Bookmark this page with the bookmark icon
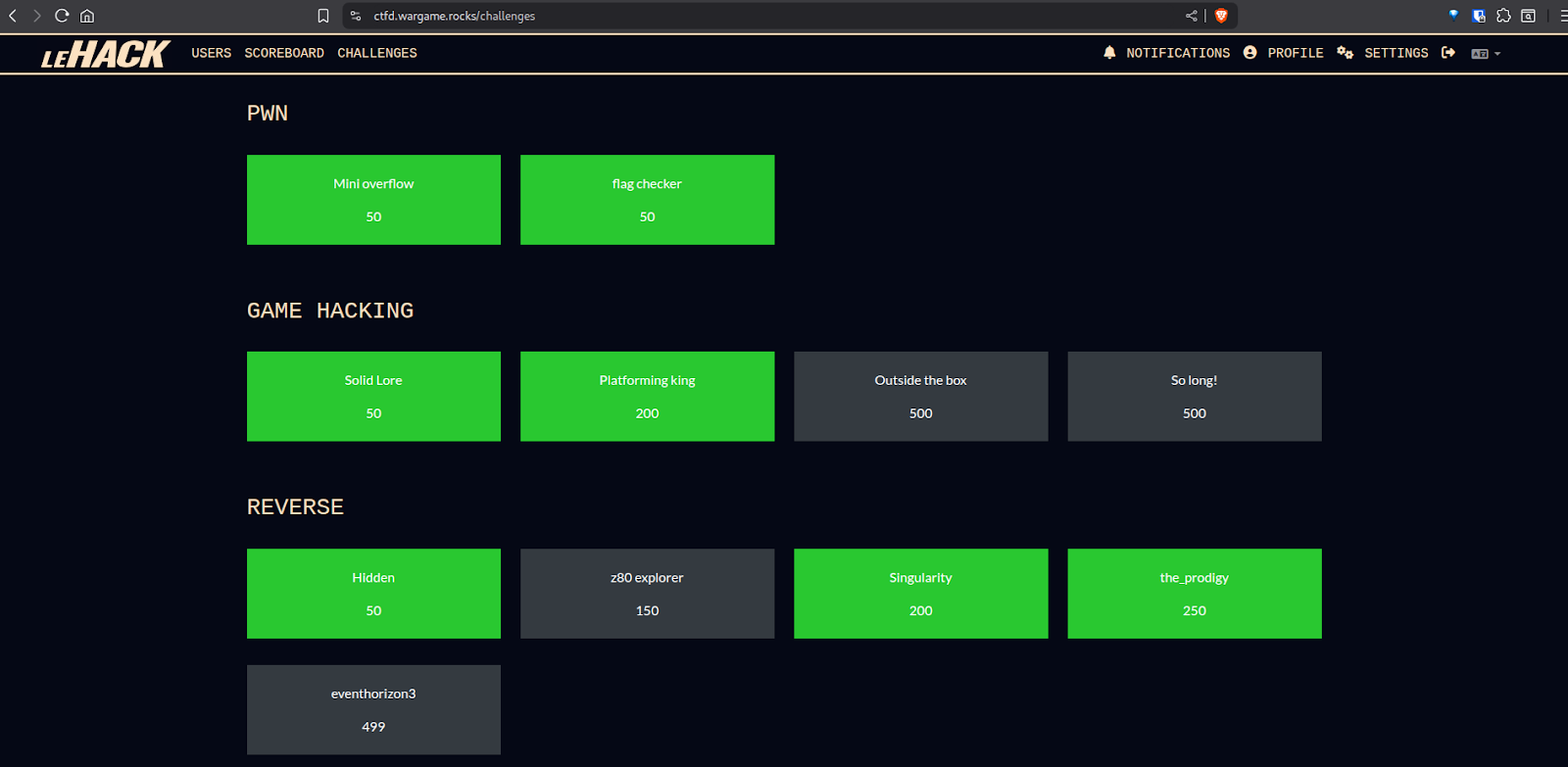 click(323, 16)
